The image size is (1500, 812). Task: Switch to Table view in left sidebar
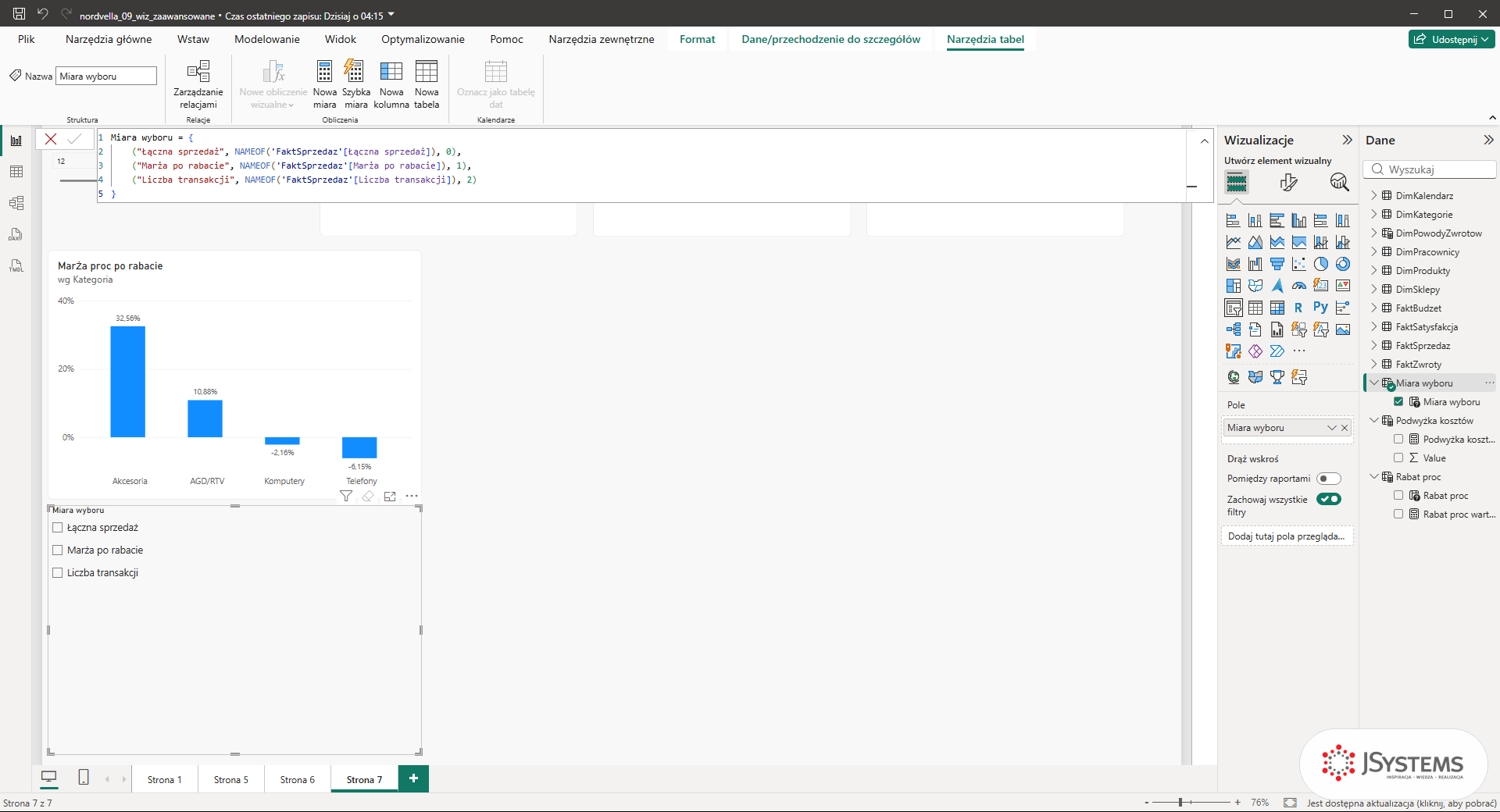16,172
